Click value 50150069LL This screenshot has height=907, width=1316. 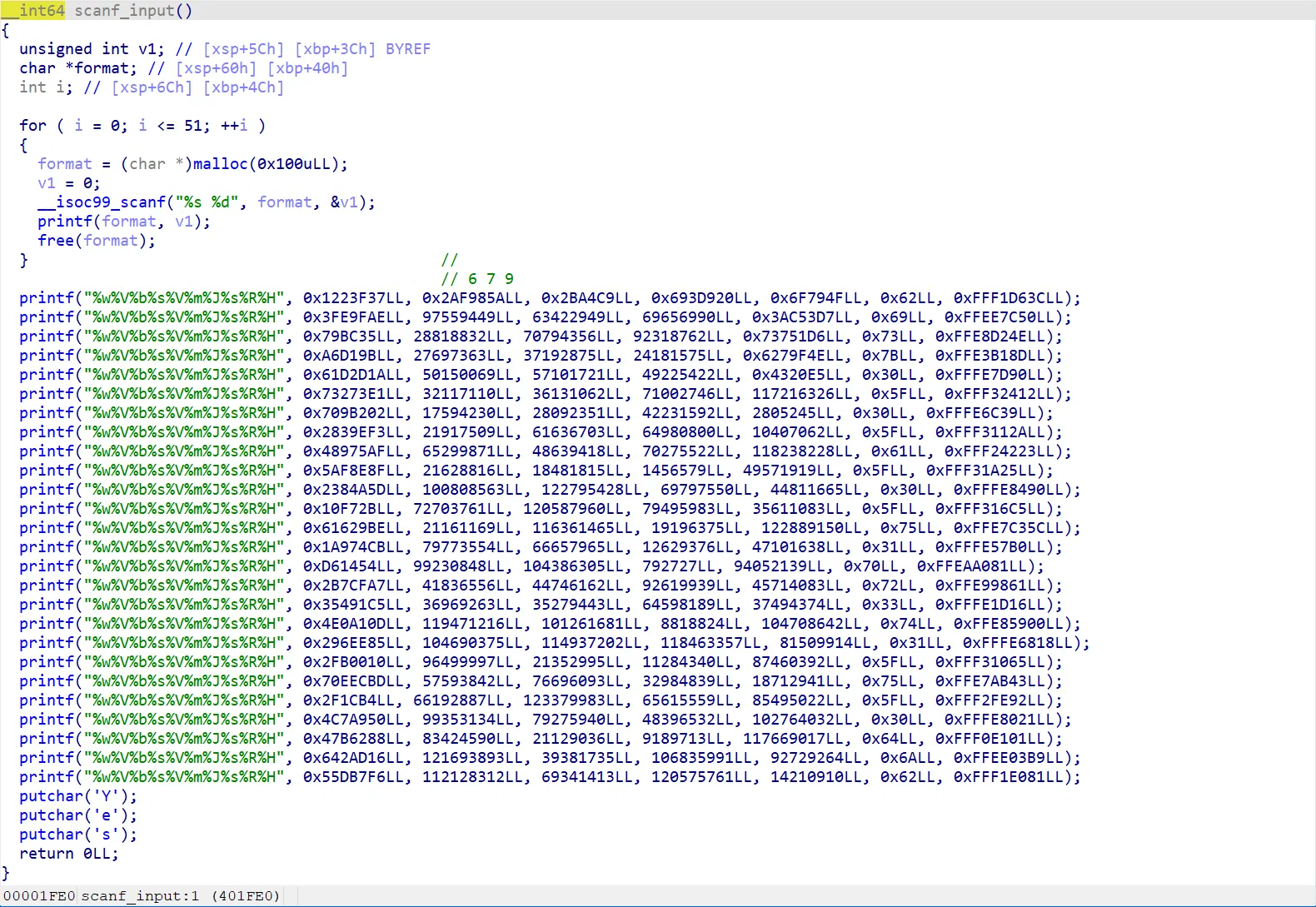468,375
